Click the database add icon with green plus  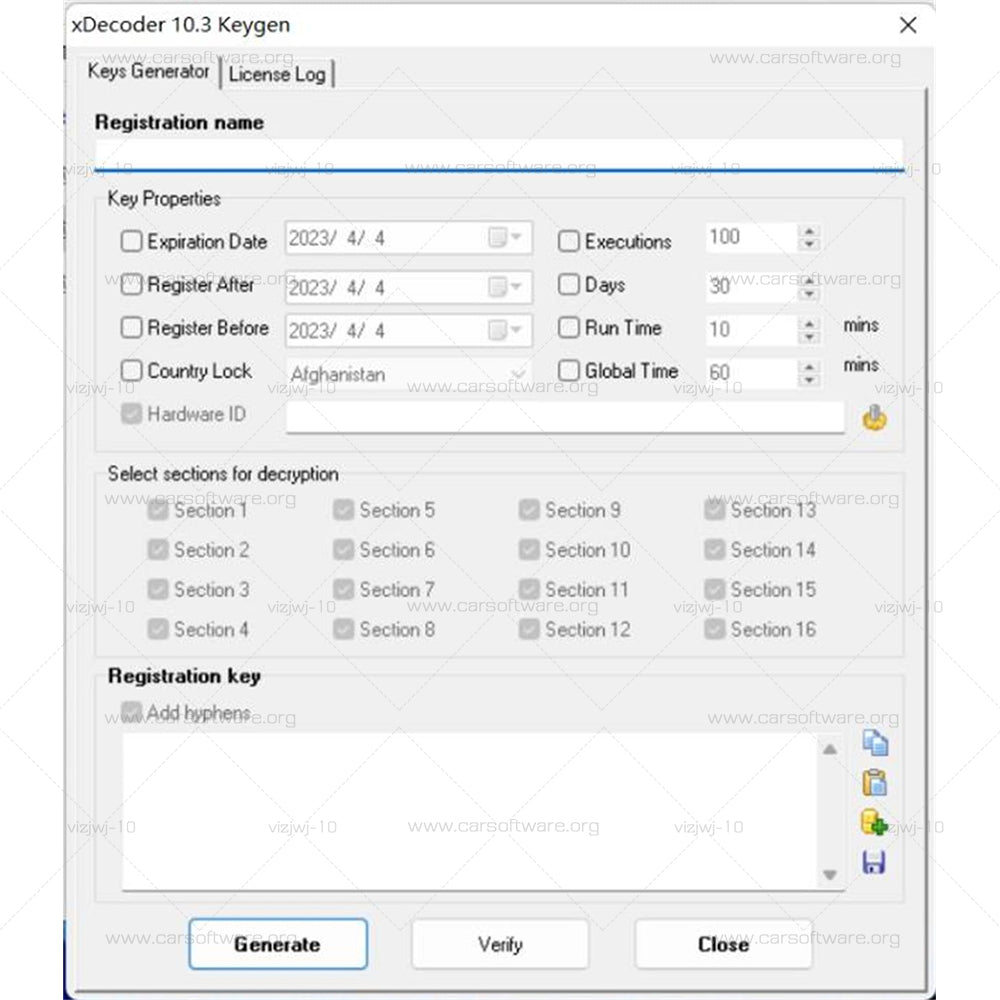coord(874,822)
